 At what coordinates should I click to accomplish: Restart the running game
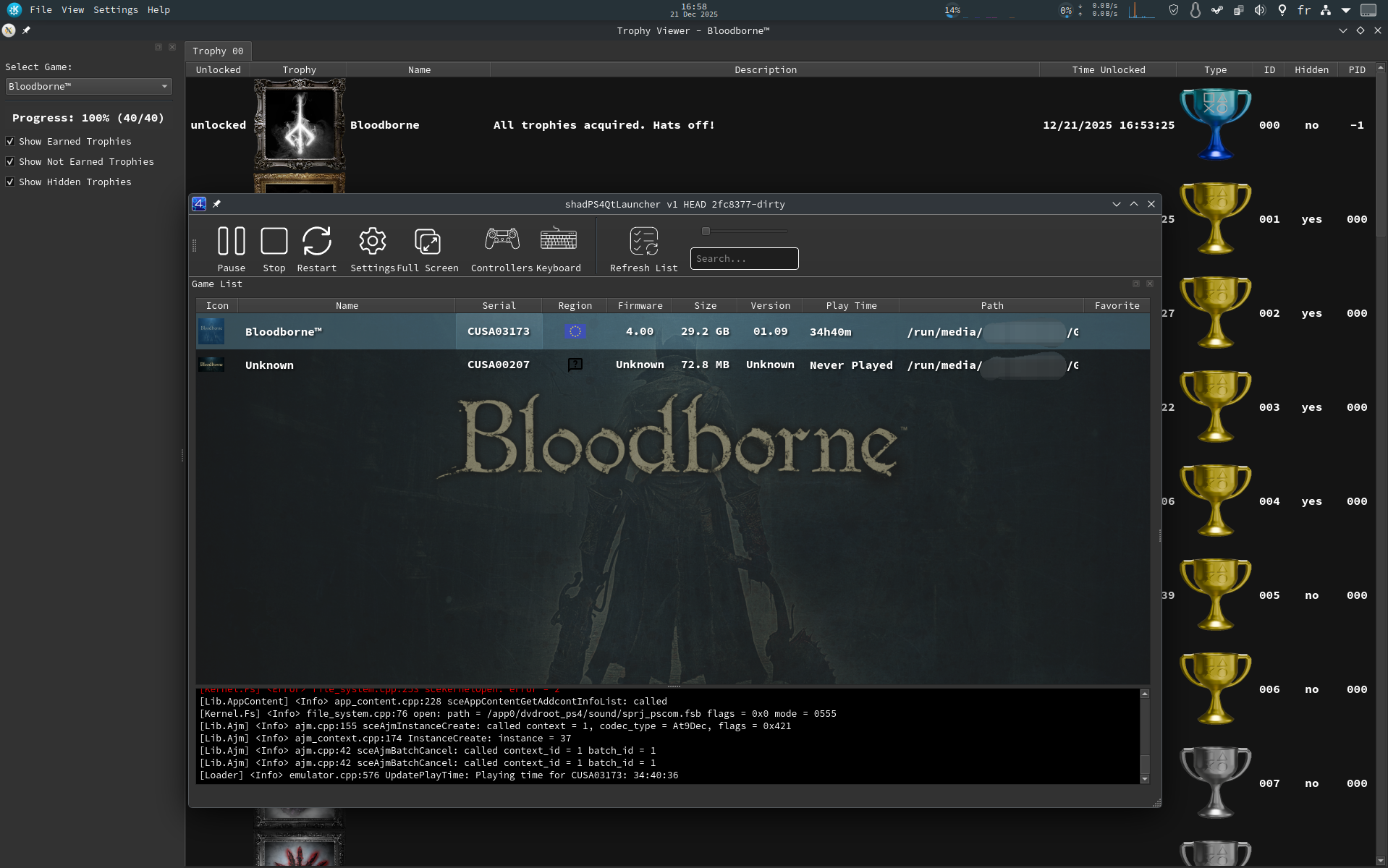(x=316, y=249)
